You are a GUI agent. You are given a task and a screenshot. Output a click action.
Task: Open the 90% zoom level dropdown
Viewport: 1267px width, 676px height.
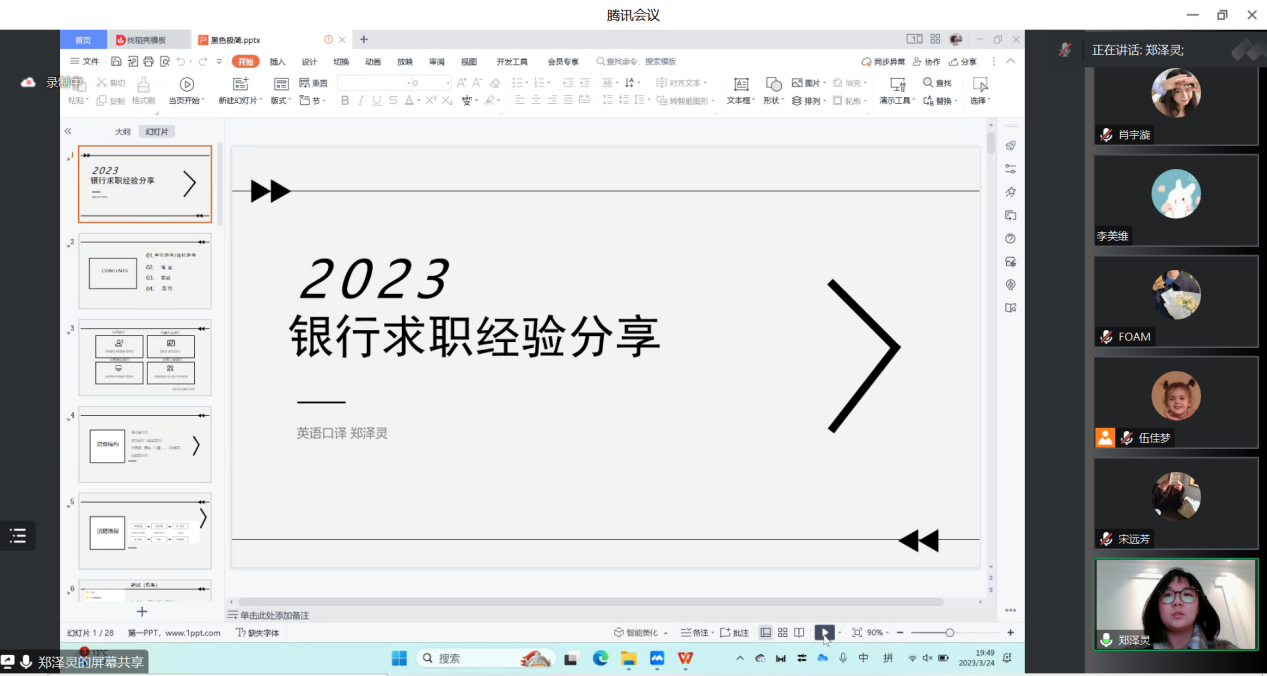tap(877, 633)
